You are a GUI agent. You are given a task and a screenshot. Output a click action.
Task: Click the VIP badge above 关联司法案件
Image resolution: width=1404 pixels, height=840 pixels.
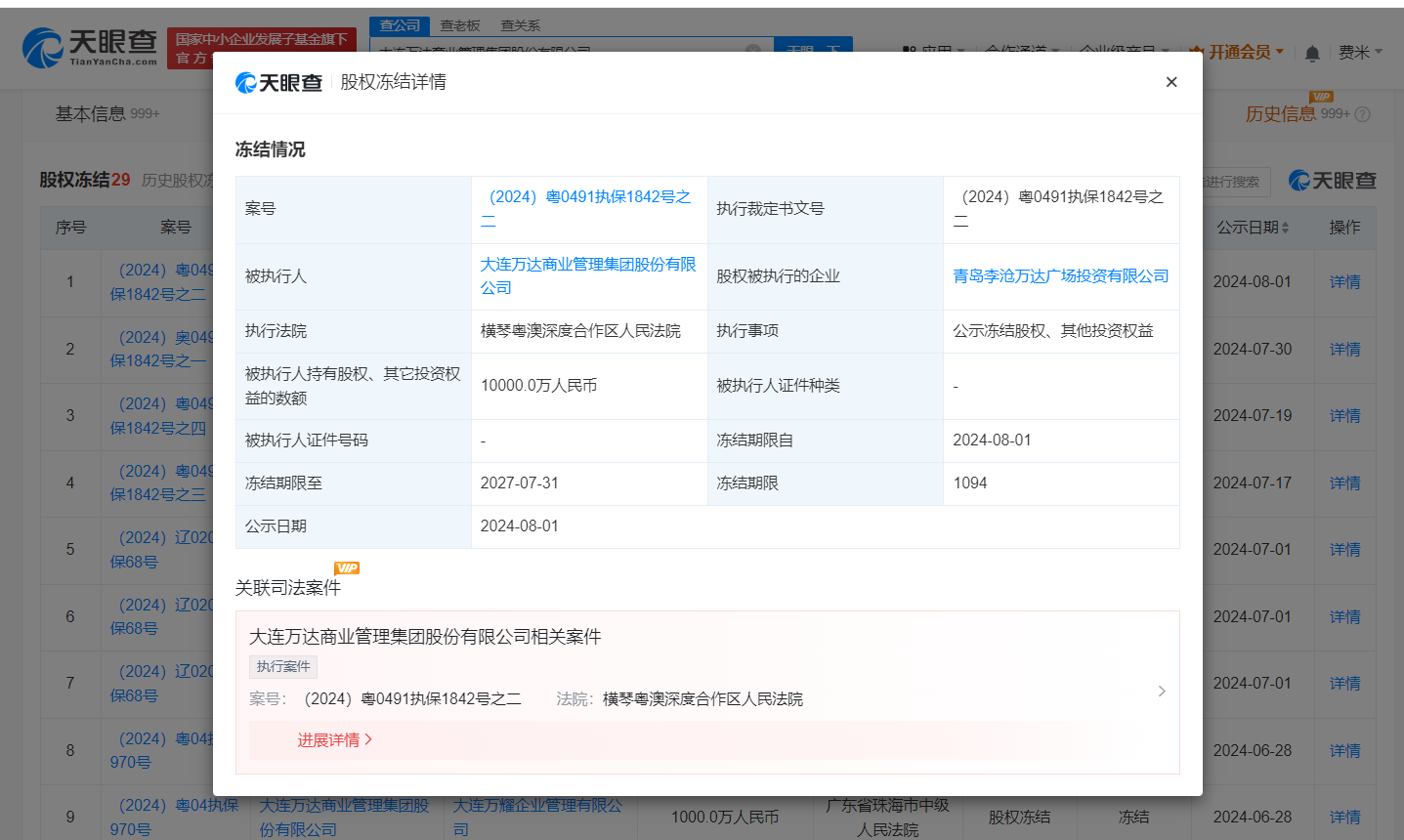point(346,567)
